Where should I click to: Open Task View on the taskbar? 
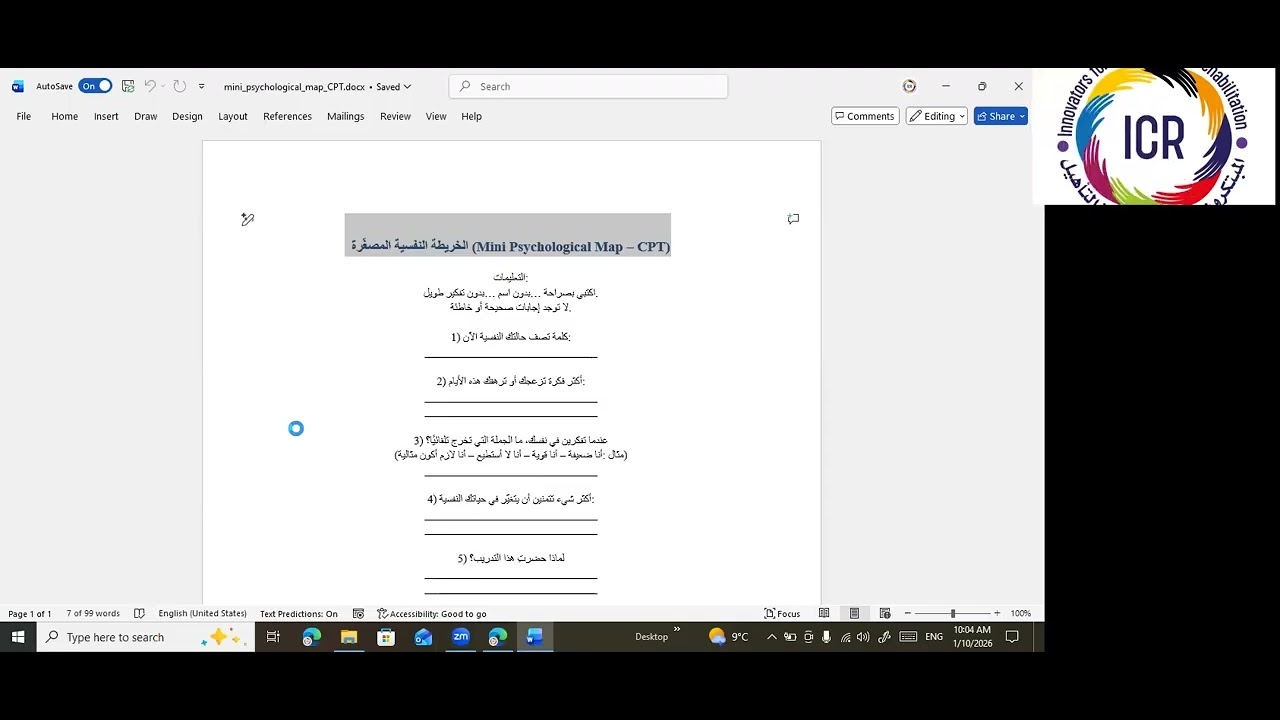click(x=273, y=637)
